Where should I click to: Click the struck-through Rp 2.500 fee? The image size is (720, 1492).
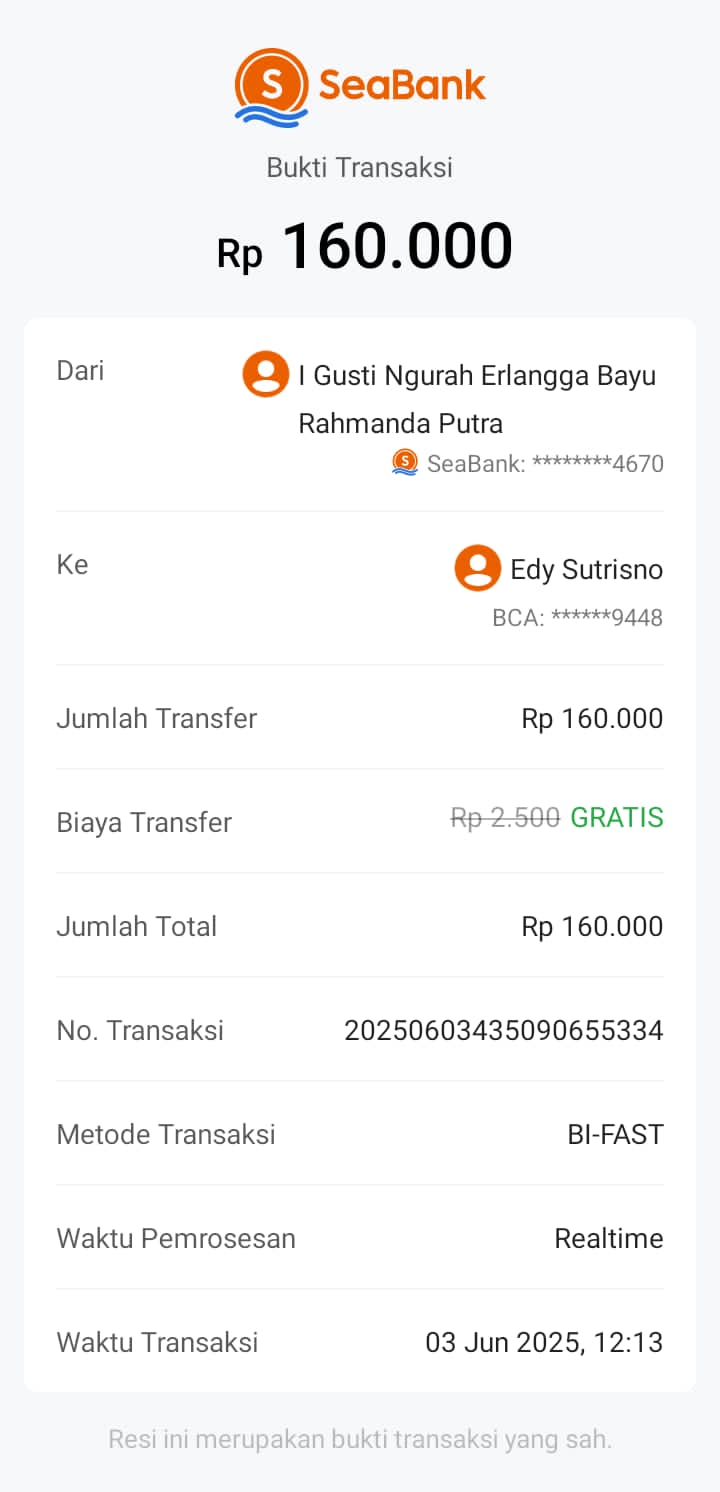[505, 818]
